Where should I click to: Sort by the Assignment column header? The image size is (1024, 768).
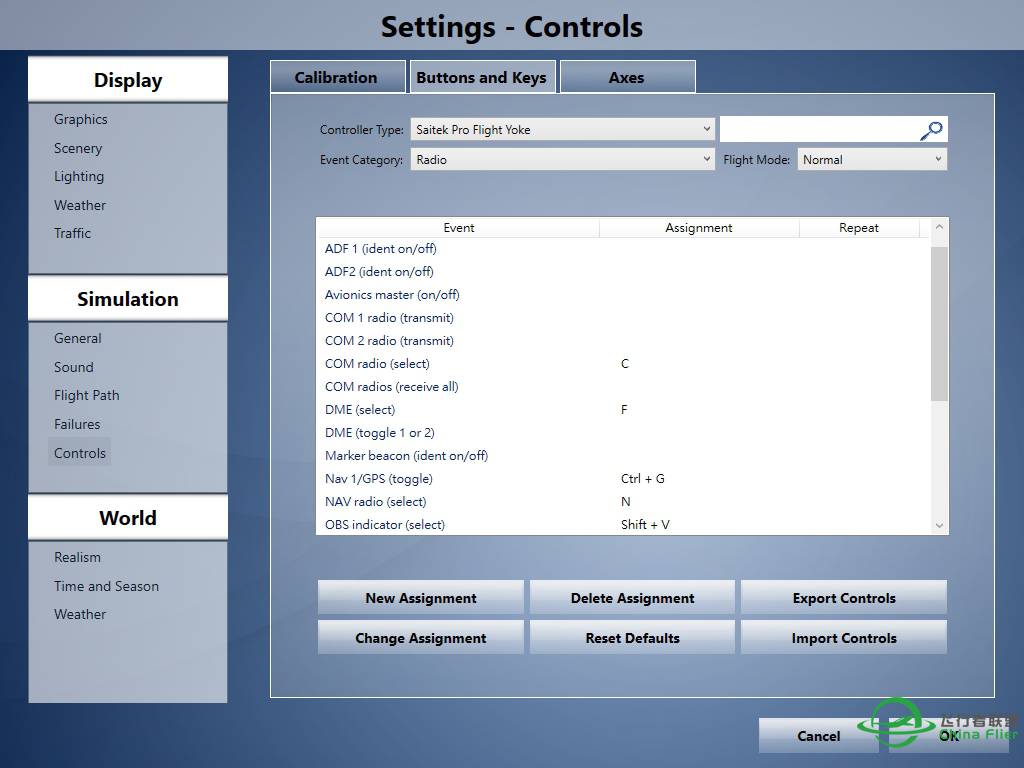pos(699,228)
